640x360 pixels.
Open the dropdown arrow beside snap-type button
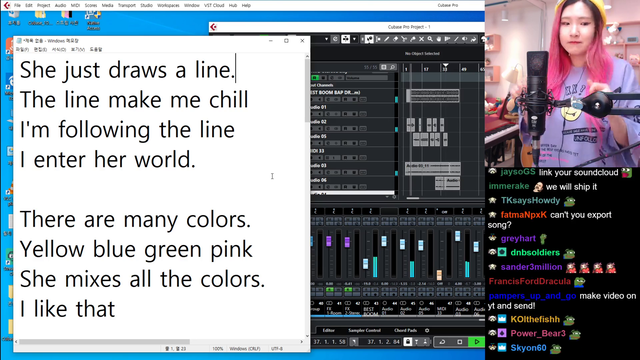pyautogui.click(x=354, y=39)
